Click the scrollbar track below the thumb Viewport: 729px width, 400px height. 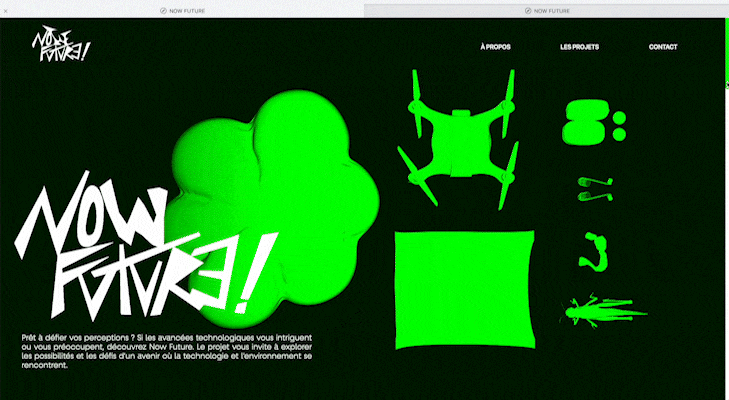(x=726, y=250)
